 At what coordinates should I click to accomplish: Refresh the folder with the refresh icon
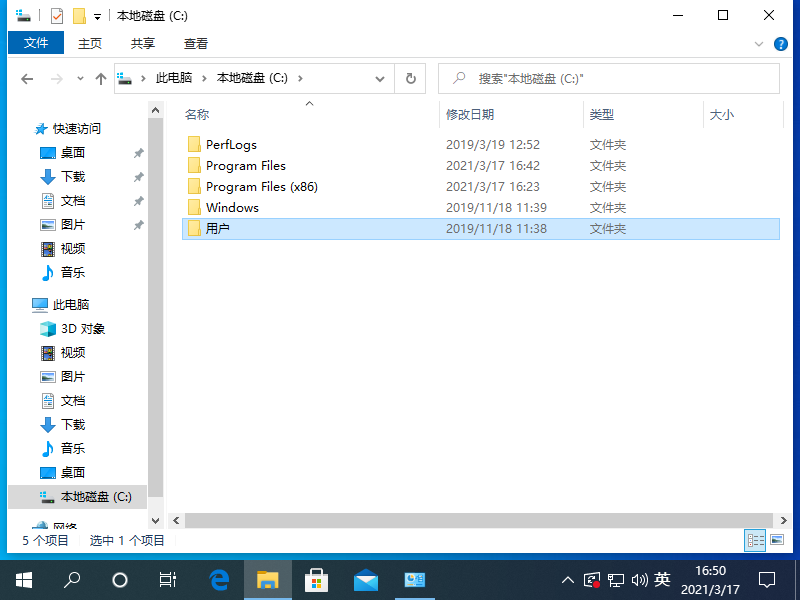411,78
